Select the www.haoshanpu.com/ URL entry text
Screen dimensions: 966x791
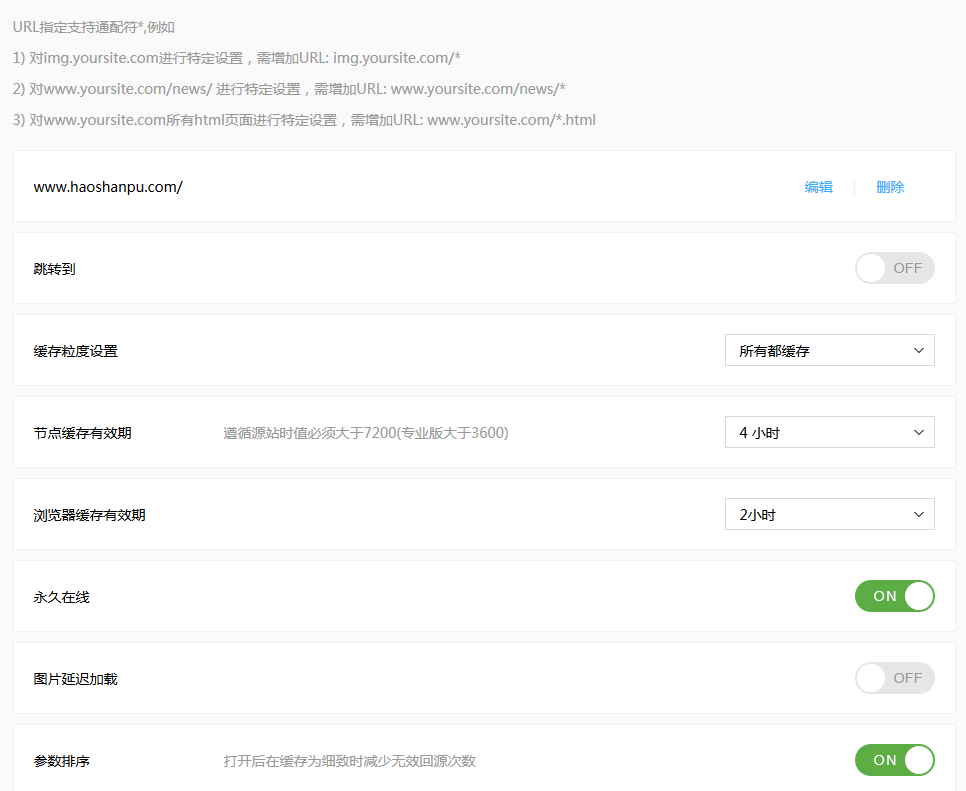pos(108,187)
